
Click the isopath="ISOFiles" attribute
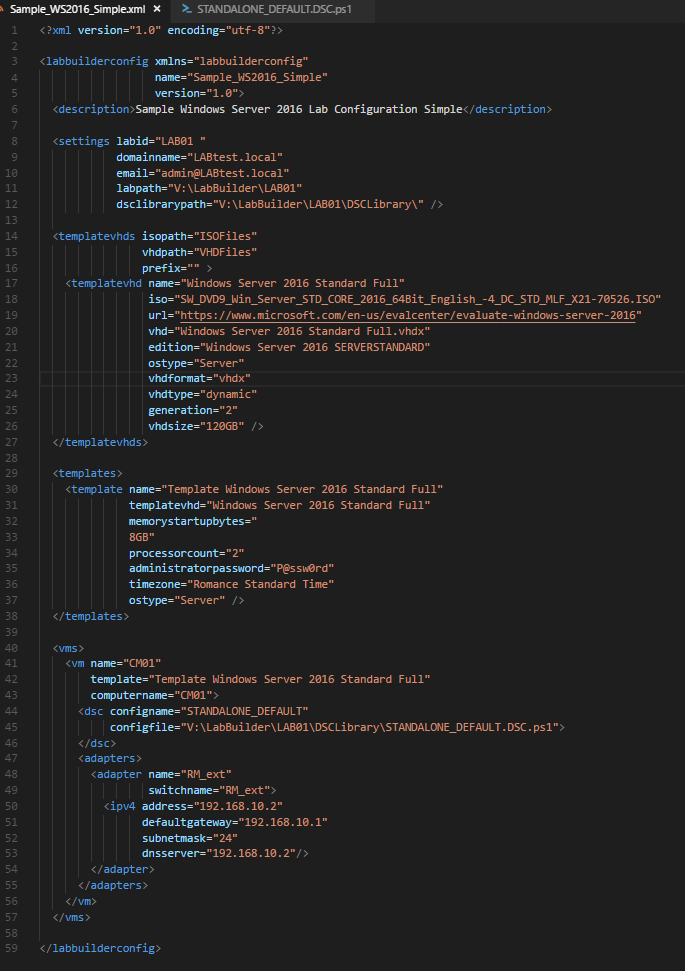point(199,237)
